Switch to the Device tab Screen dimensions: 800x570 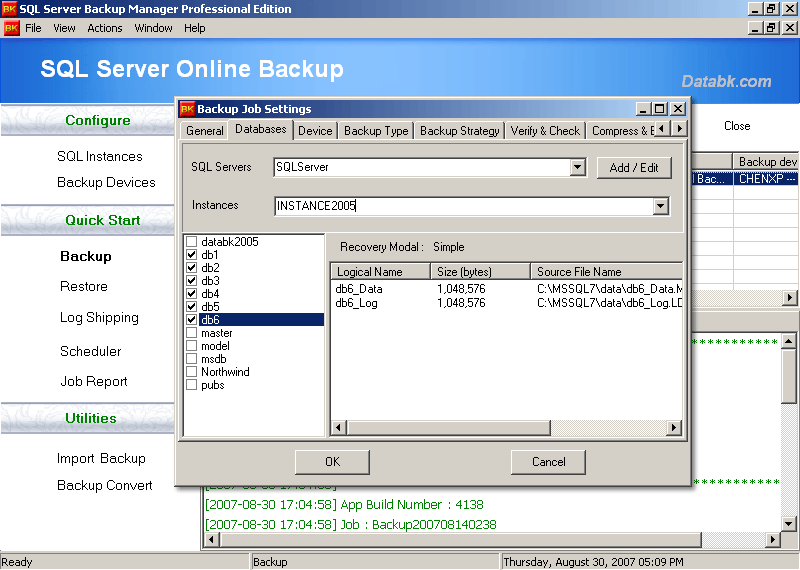315,131
